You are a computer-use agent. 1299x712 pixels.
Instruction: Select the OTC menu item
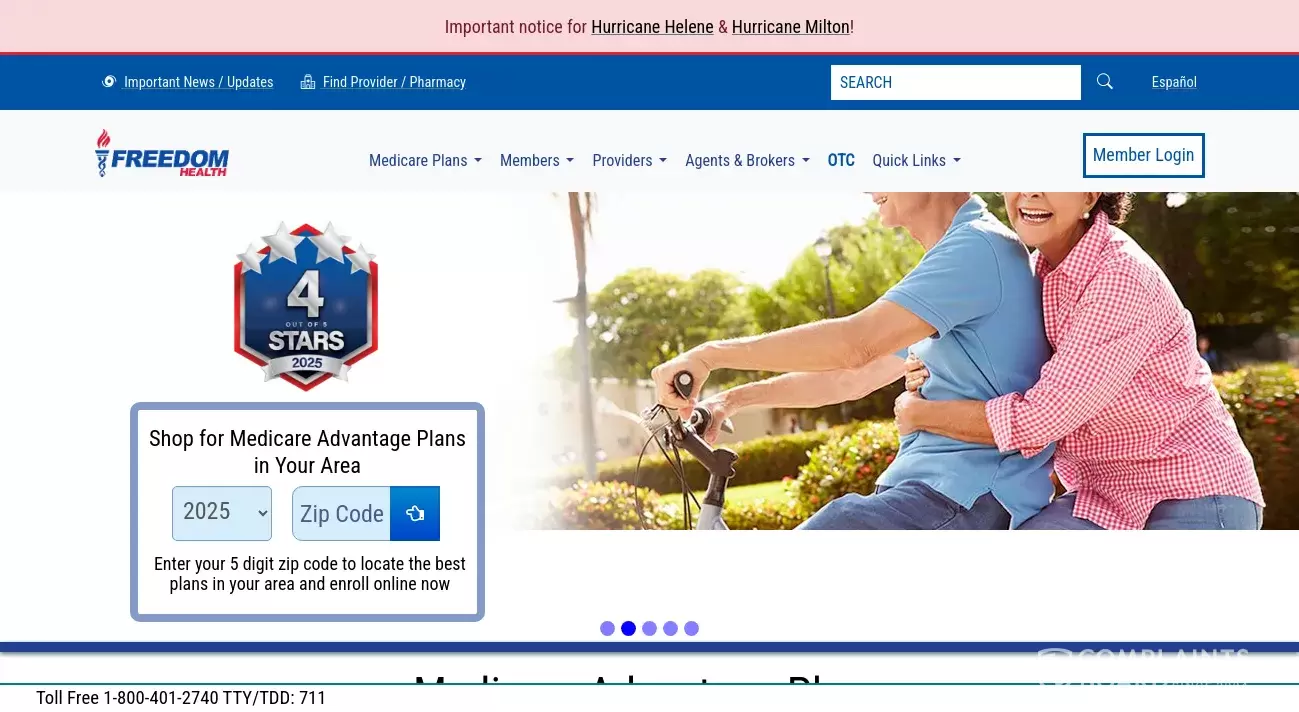(x=841, y=160)
